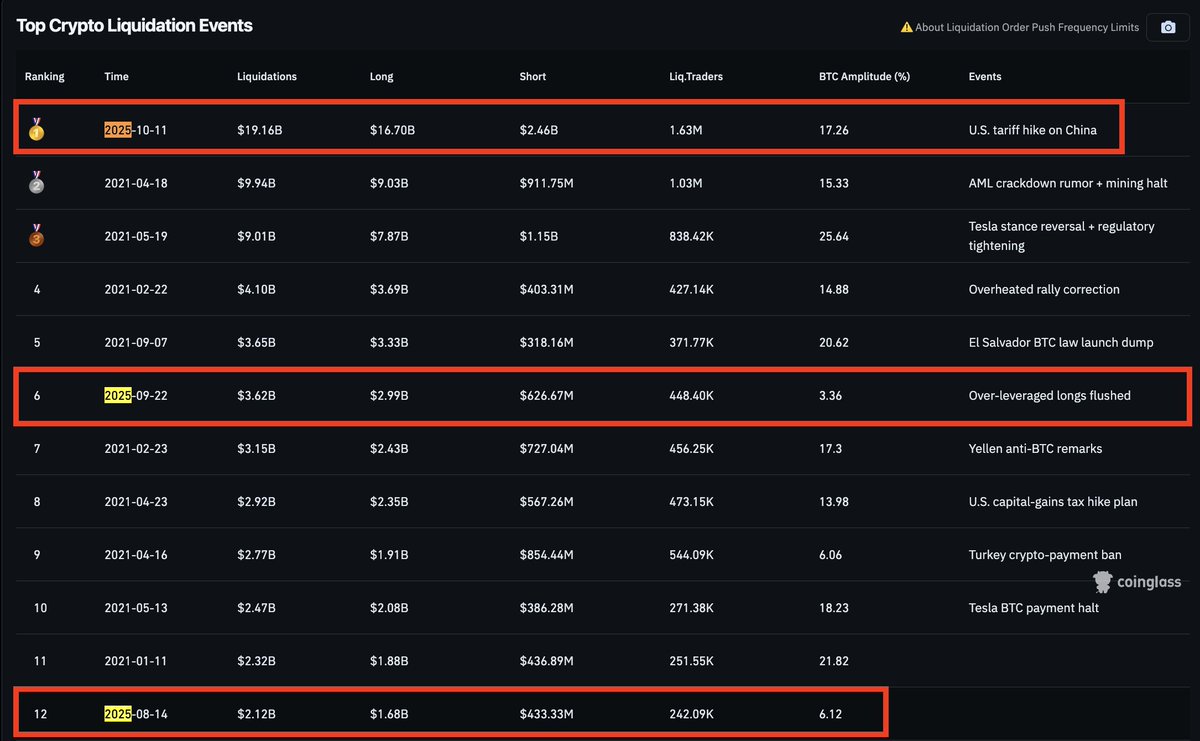Click the $2.92B liquidations value

tap(256, 501)
